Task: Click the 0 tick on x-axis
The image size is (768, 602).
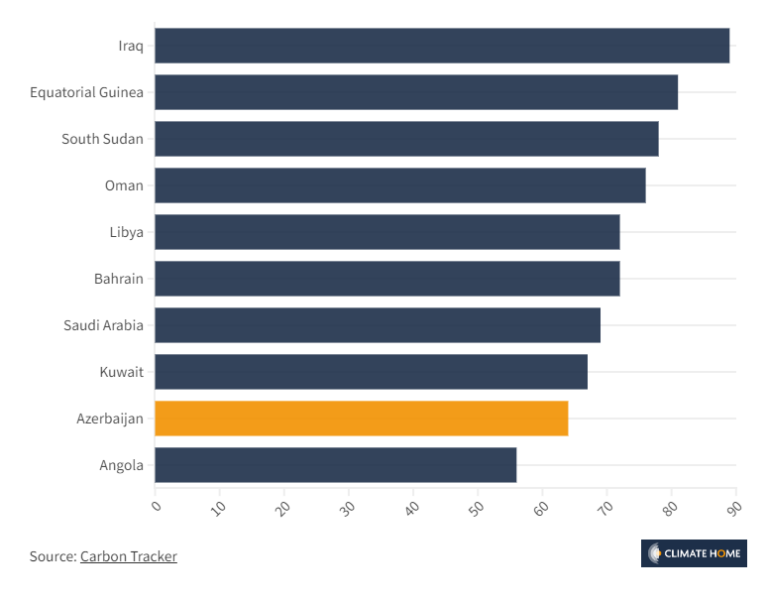Action: click(156, 506)
